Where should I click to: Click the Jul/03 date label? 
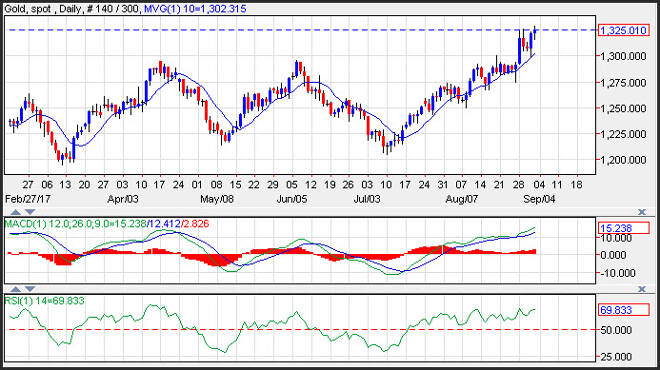367,199
